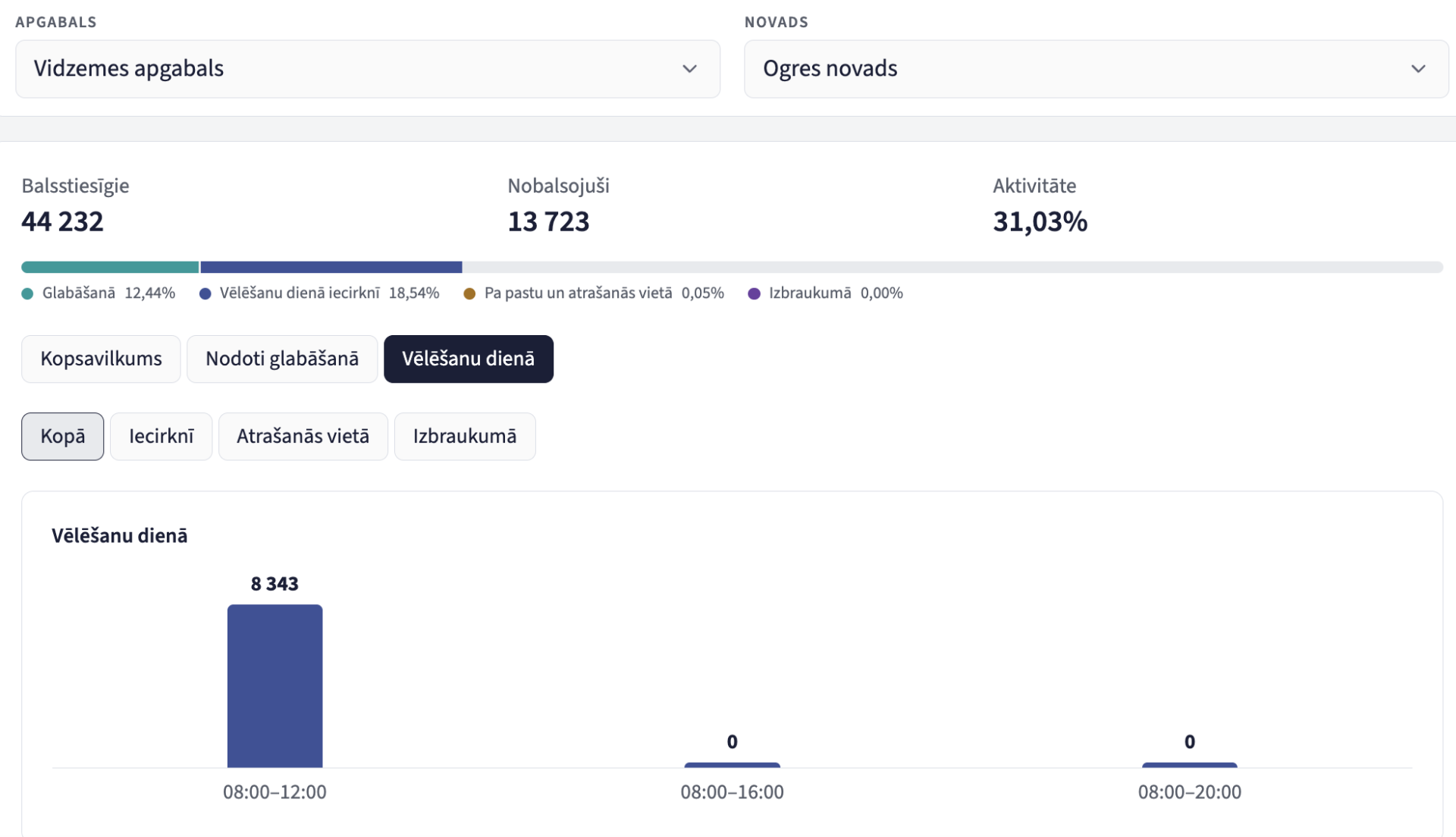Click the purple Izbraukumā legend dot
1456x837 pixels.
[754, 293]
